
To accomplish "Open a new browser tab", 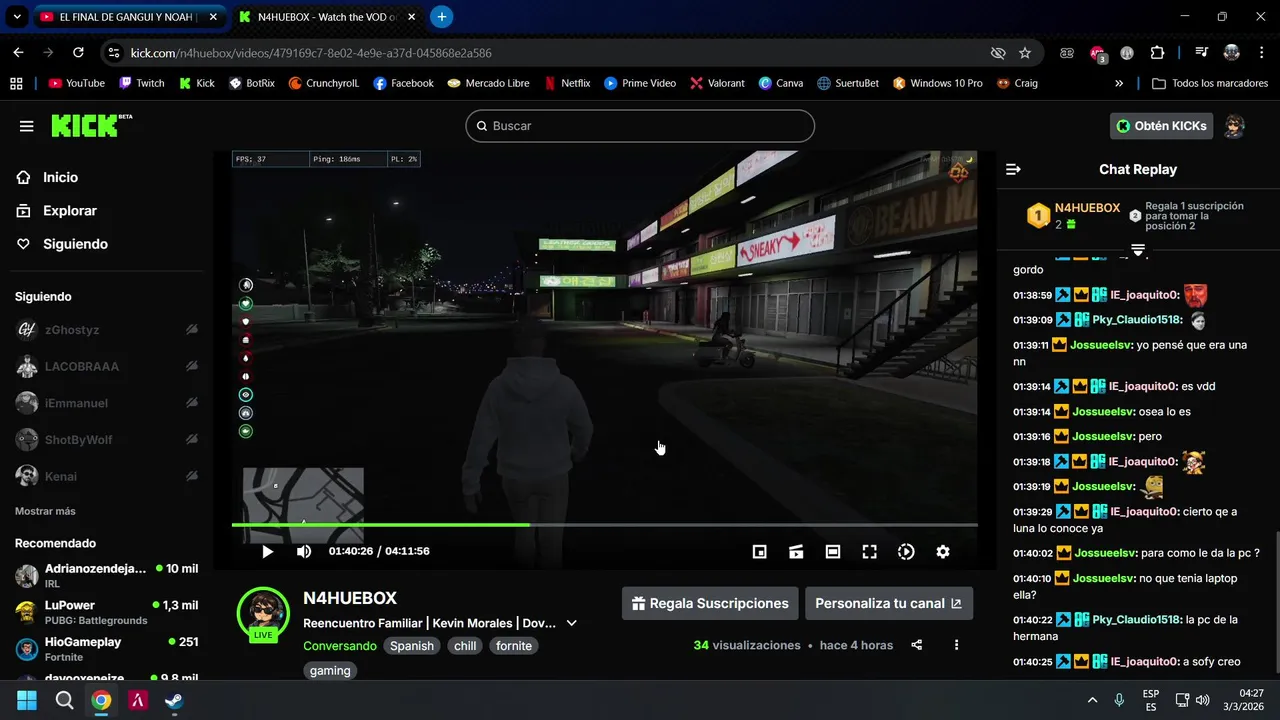I will tap(441, 17).
